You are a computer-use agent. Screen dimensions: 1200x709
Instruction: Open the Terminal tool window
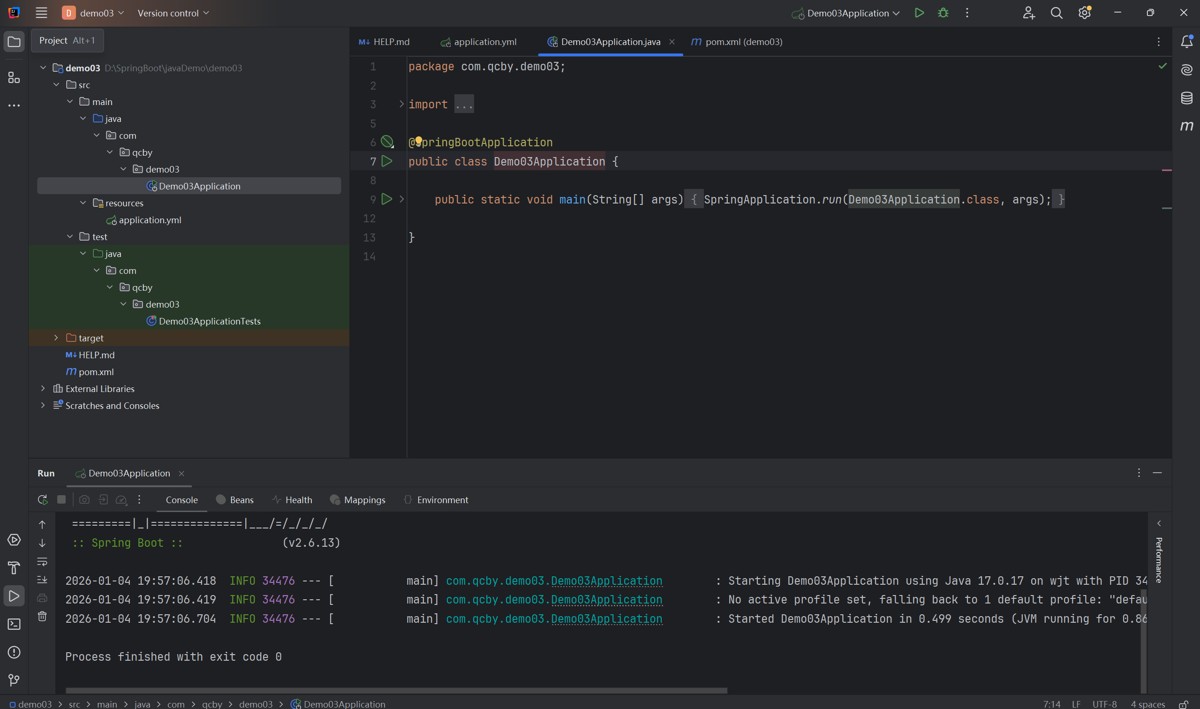click(x=14, y=624)
